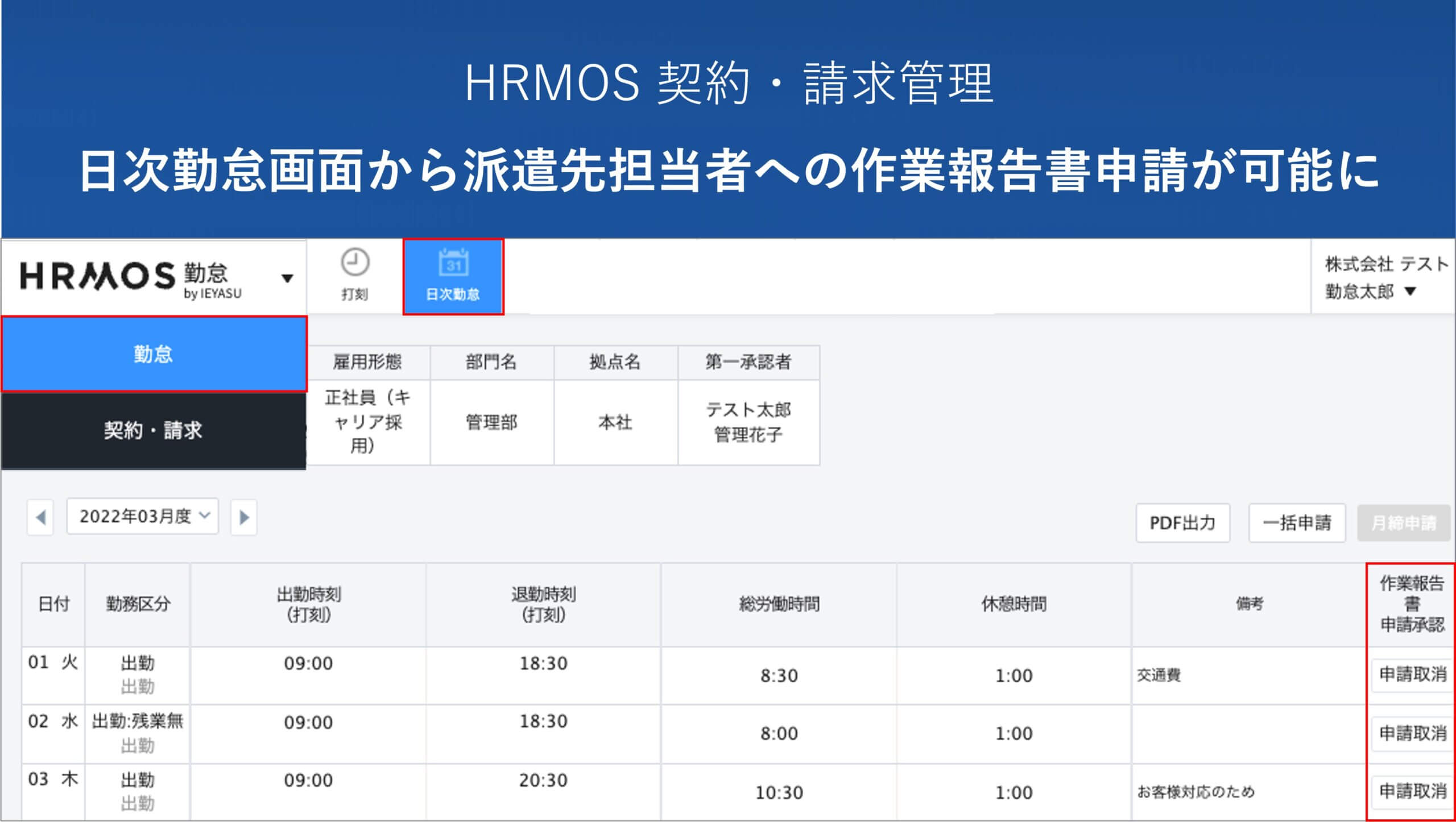The width and height of the screenshot is (1456, 822).
Task: Open the 2022年03月度 month dropdown
Action: coord(143,516)
